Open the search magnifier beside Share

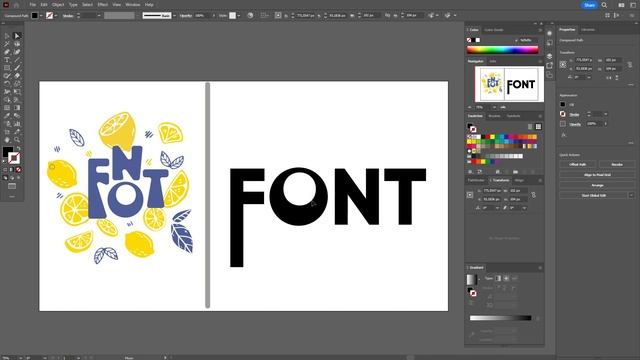pyautogui.click(x=604, y=5)
